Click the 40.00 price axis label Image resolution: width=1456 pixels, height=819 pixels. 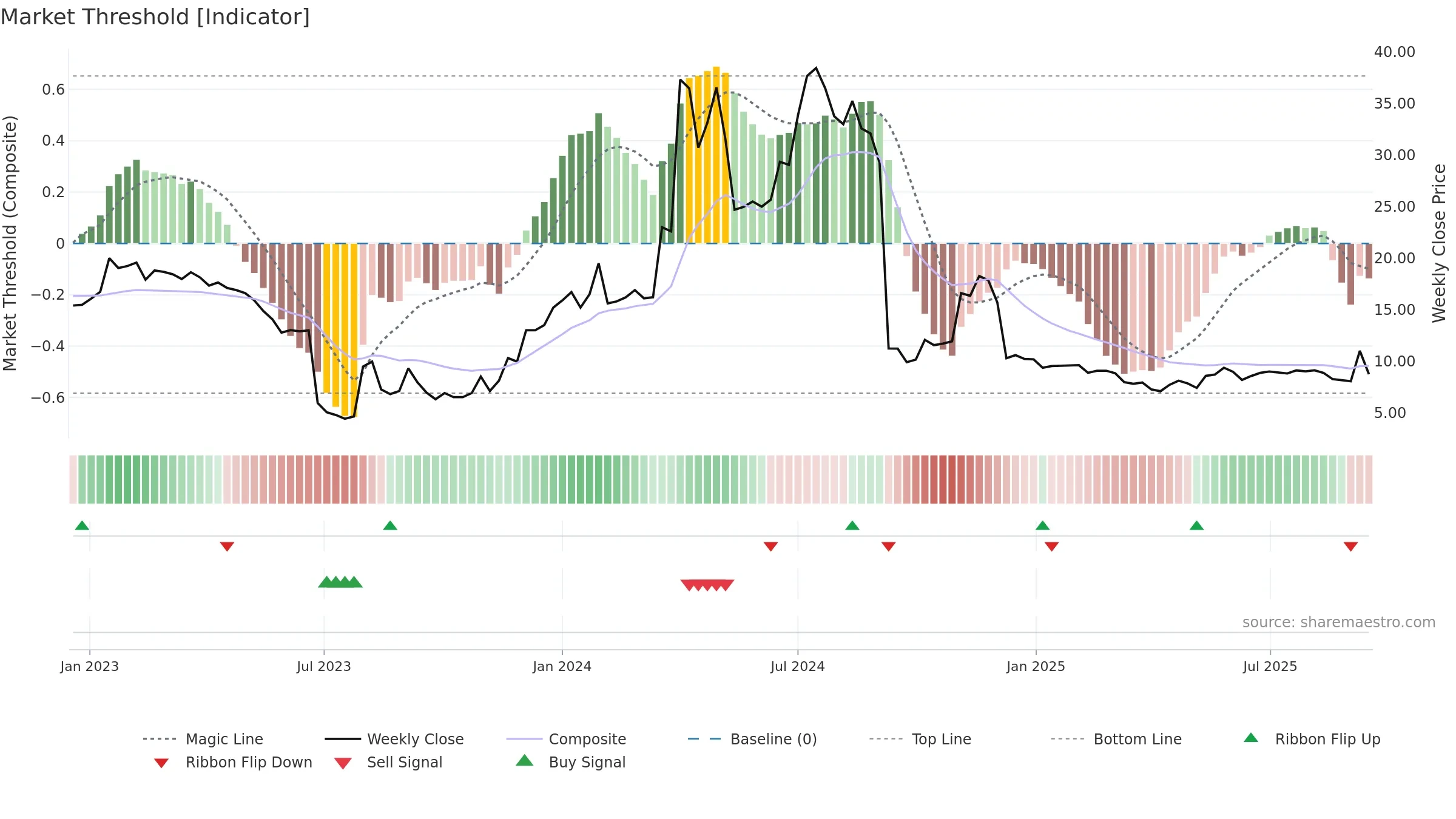click(1395, 52)
